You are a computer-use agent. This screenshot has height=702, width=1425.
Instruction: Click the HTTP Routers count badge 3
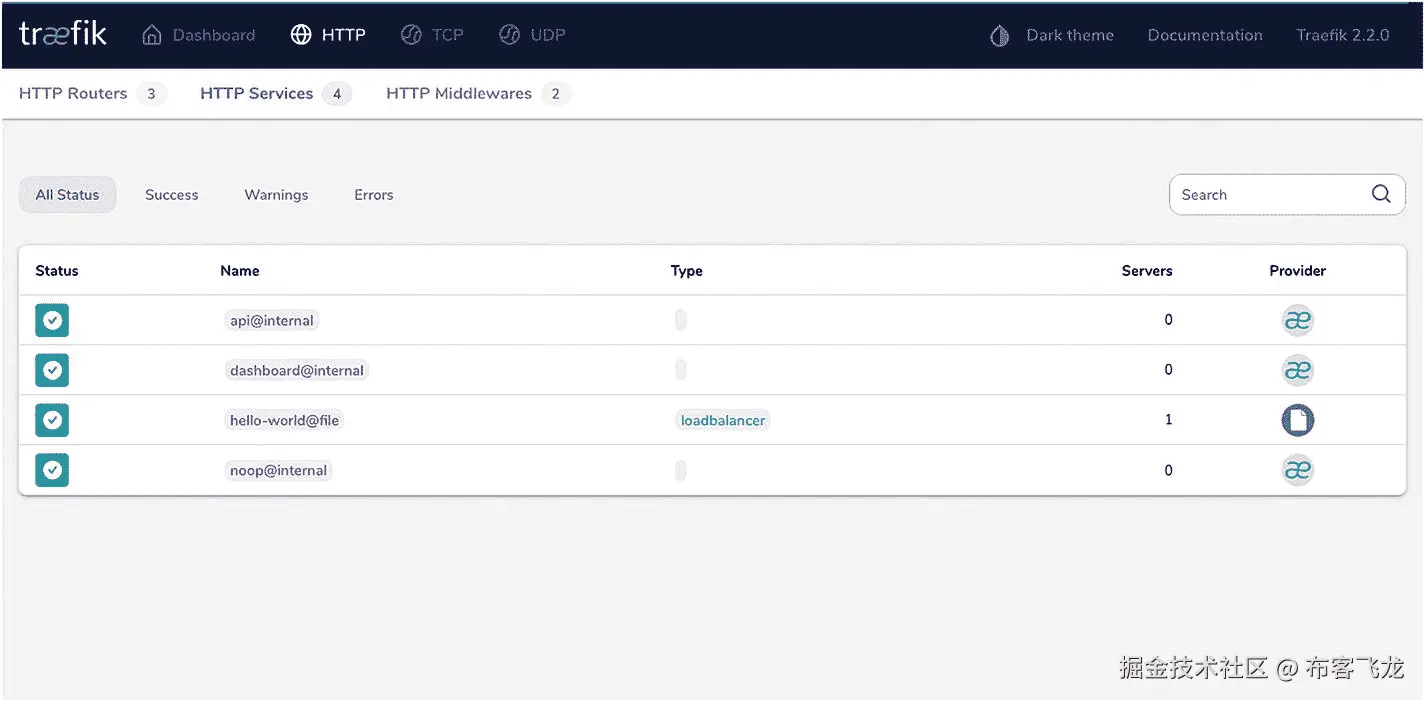tap(151, 94)
